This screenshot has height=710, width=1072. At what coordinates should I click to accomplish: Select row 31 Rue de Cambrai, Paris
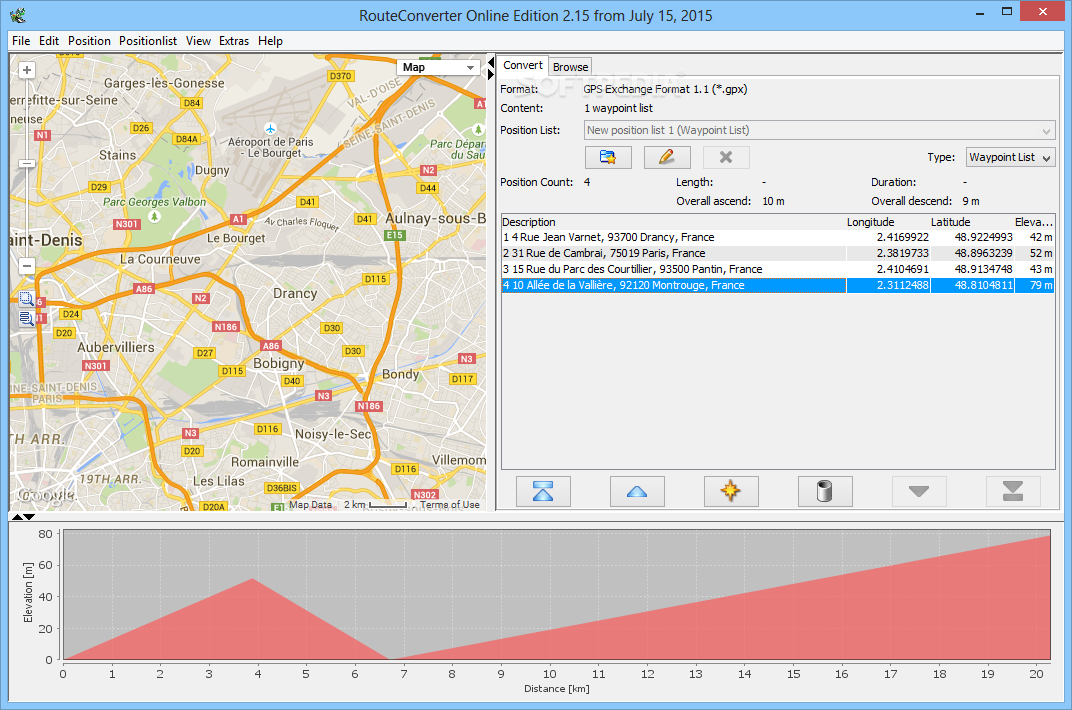(x=777, y=253)
